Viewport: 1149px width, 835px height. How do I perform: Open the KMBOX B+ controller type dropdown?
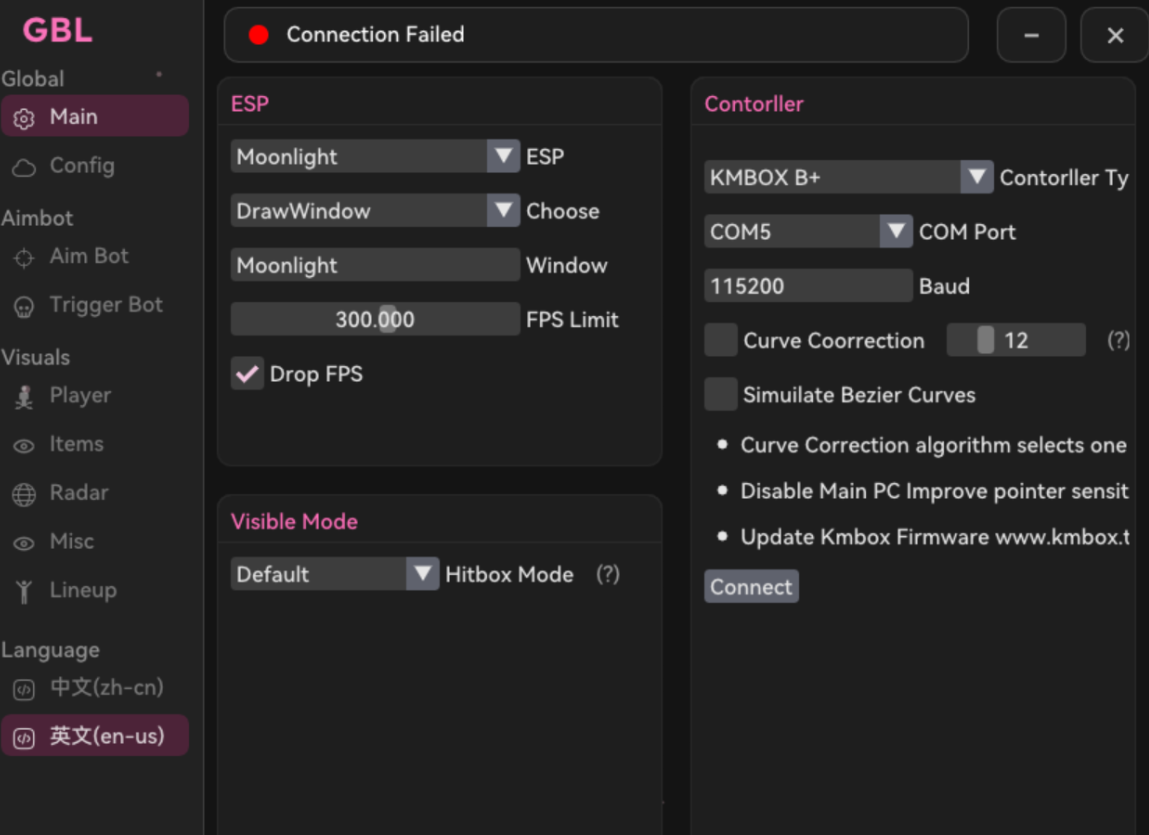849,177
